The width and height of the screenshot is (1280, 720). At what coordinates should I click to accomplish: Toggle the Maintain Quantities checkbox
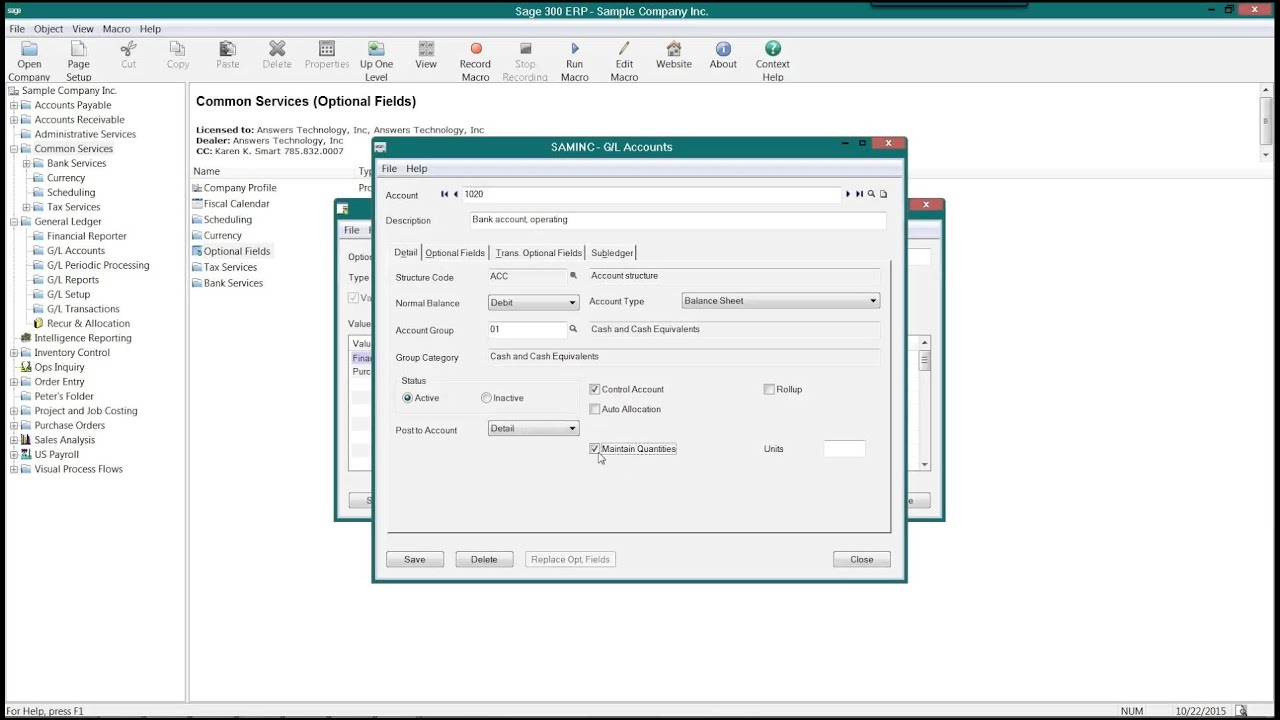[595, 449]
